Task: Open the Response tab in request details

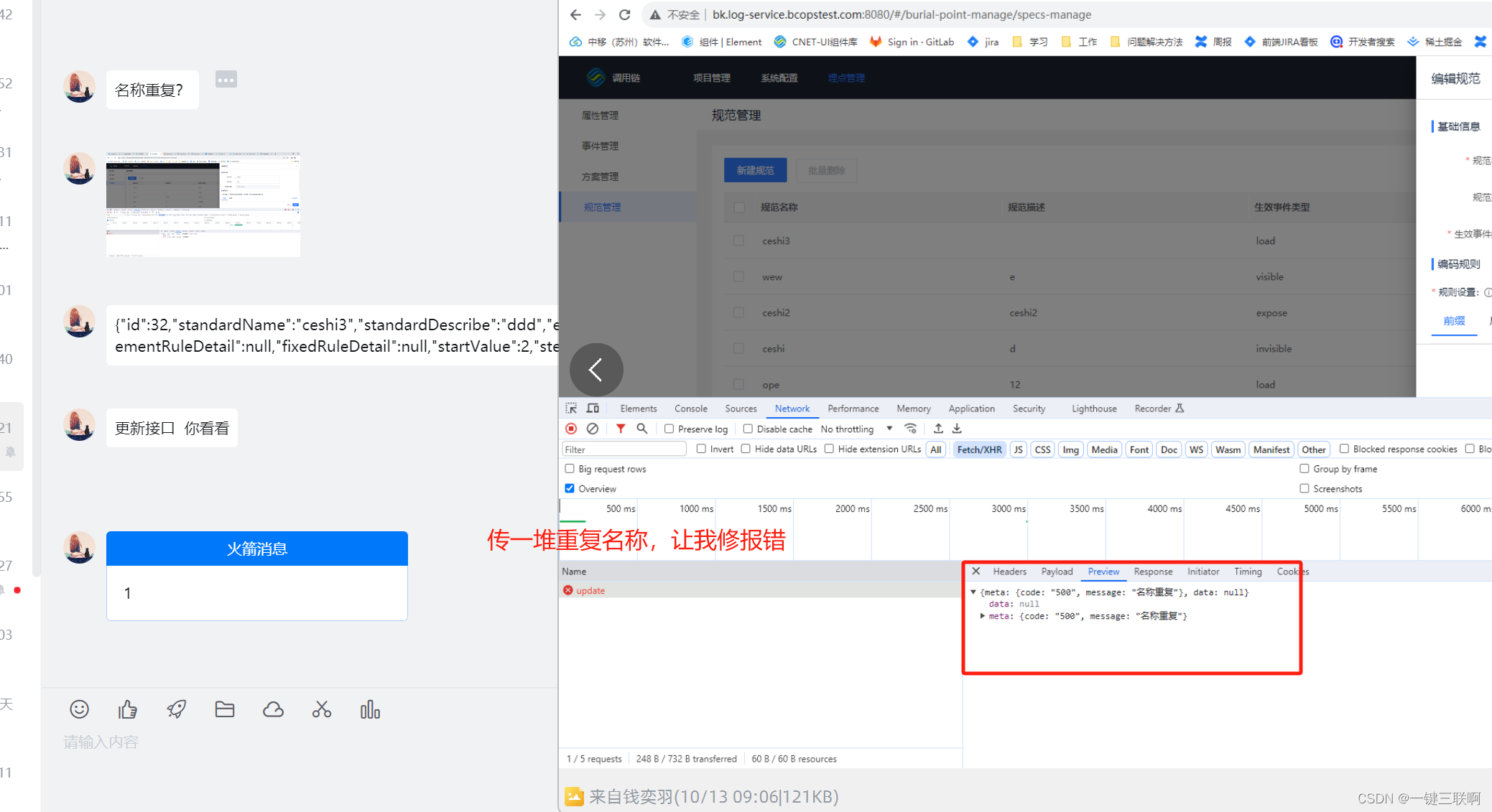Action: pos(1152,571)
